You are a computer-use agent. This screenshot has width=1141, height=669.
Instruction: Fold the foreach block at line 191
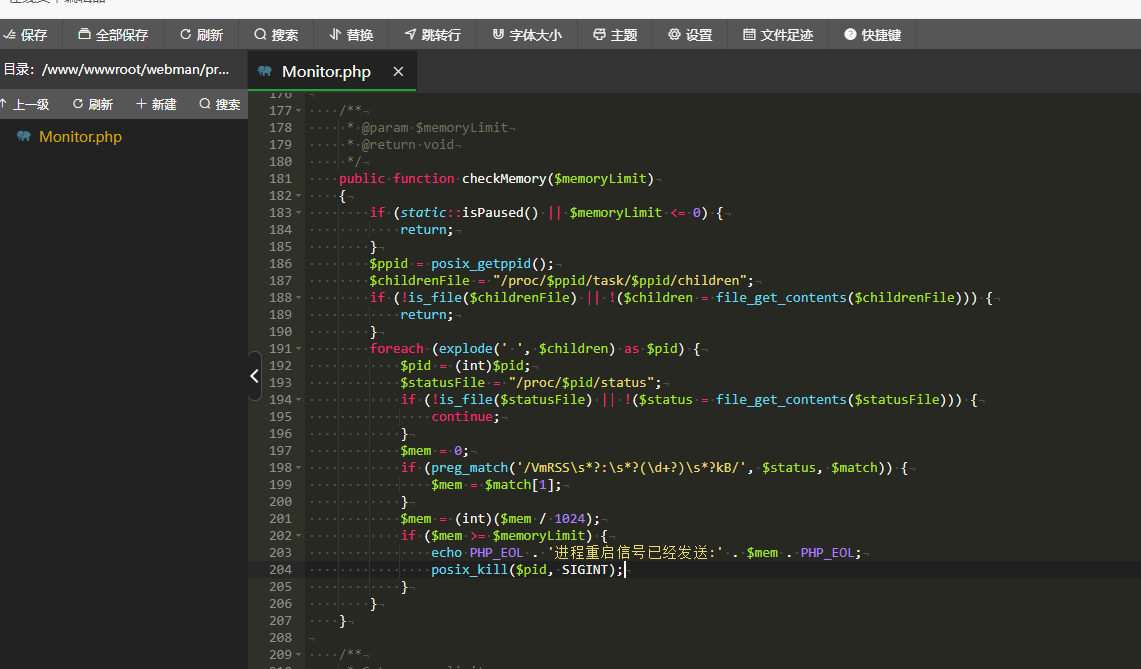pos(298,349)
